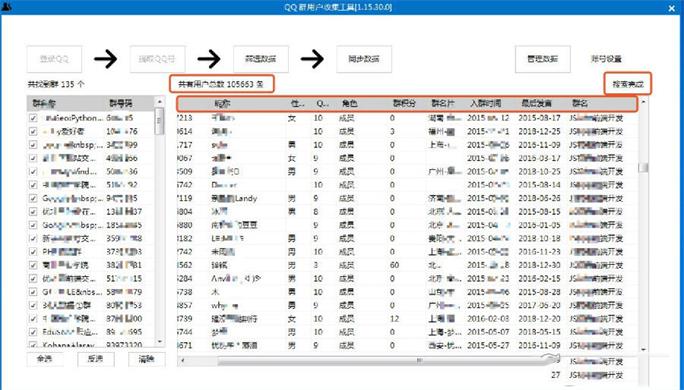Toggle checkbox of group number ending 53

coord(33,305)
